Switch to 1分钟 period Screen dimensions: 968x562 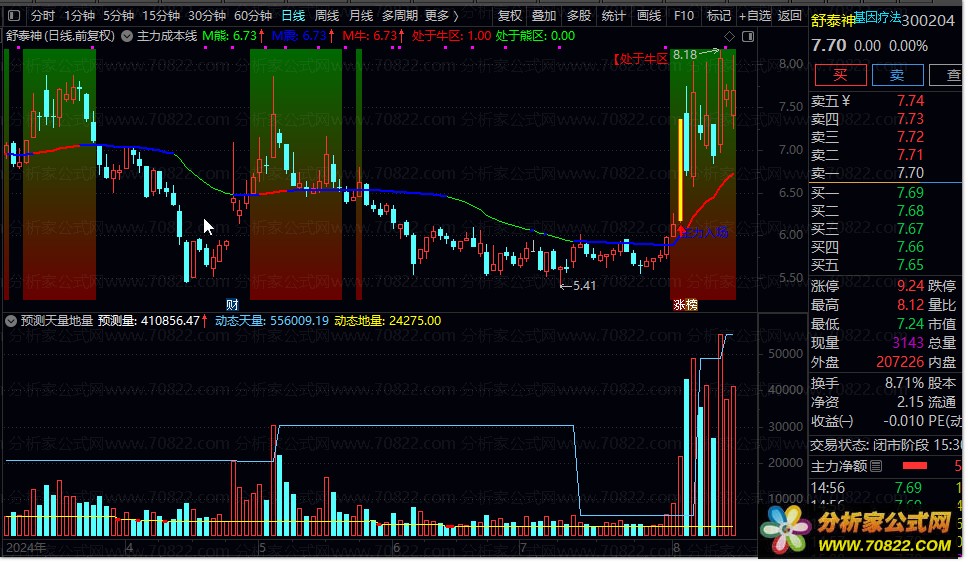(x=79, y=15)
